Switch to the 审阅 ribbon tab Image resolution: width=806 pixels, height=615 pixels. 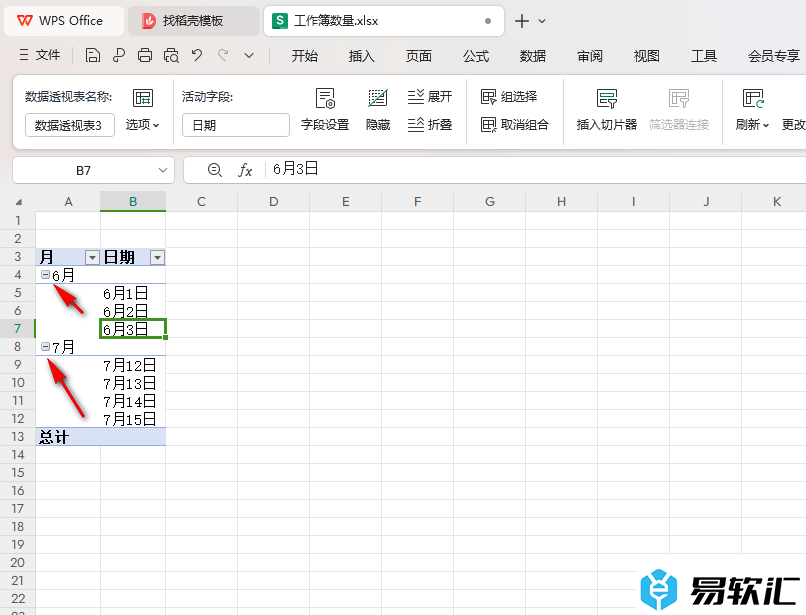coord(590,56)
